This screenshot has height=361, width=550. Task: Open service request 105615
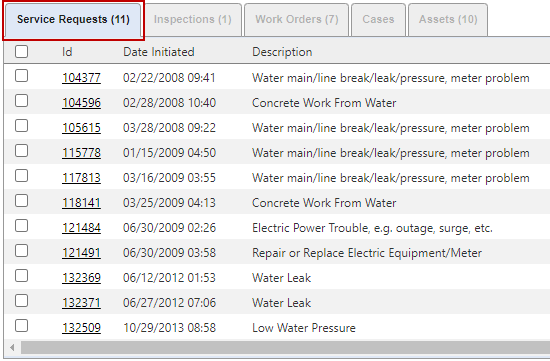81,128
